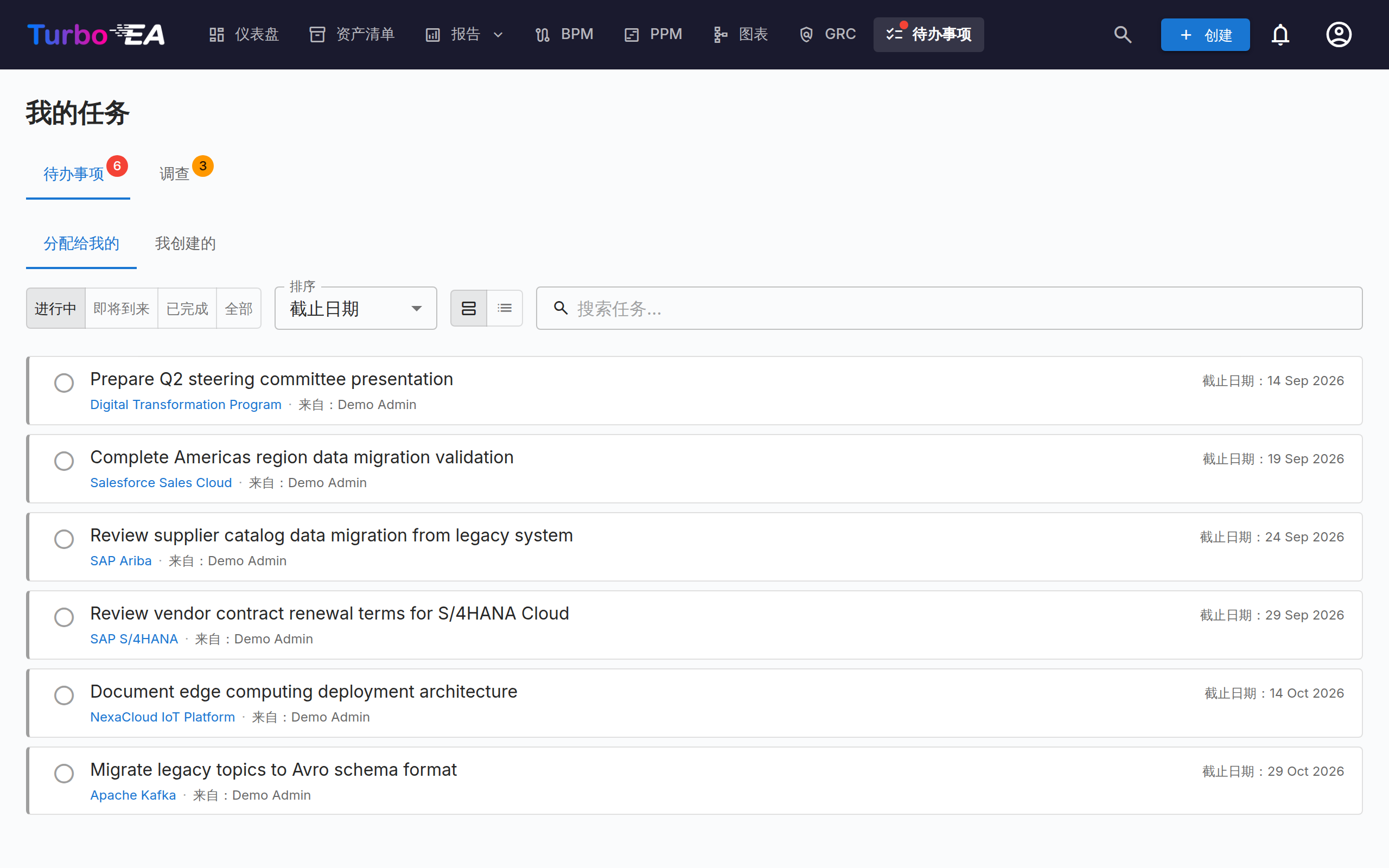Mark Review supplier catalog task as done
Image resolution: width=1389 pixels, height=868 pixels.
[63, 539]
